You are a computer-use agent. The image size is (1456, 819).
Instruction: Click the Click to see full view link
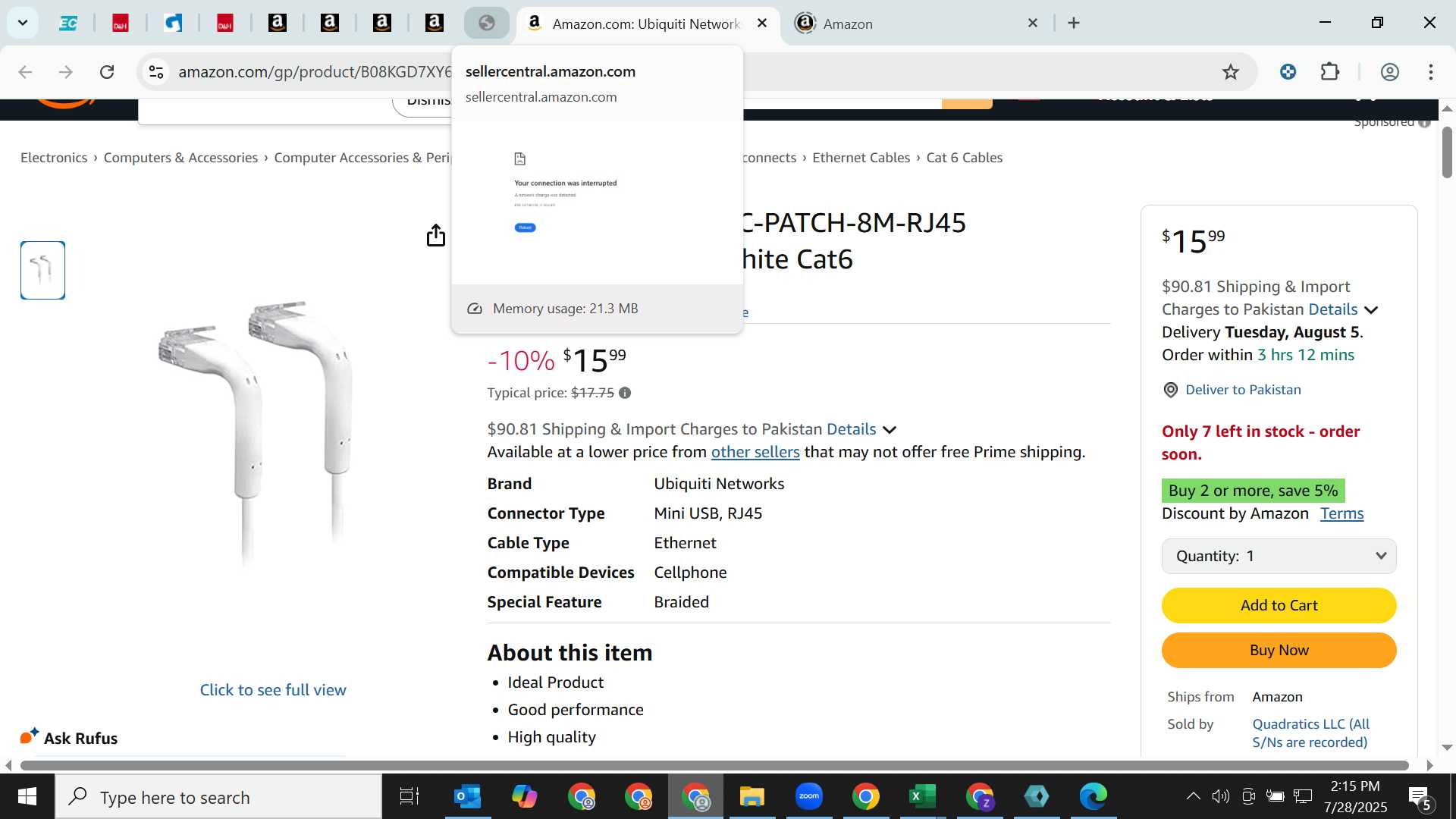tap(273, 690)
